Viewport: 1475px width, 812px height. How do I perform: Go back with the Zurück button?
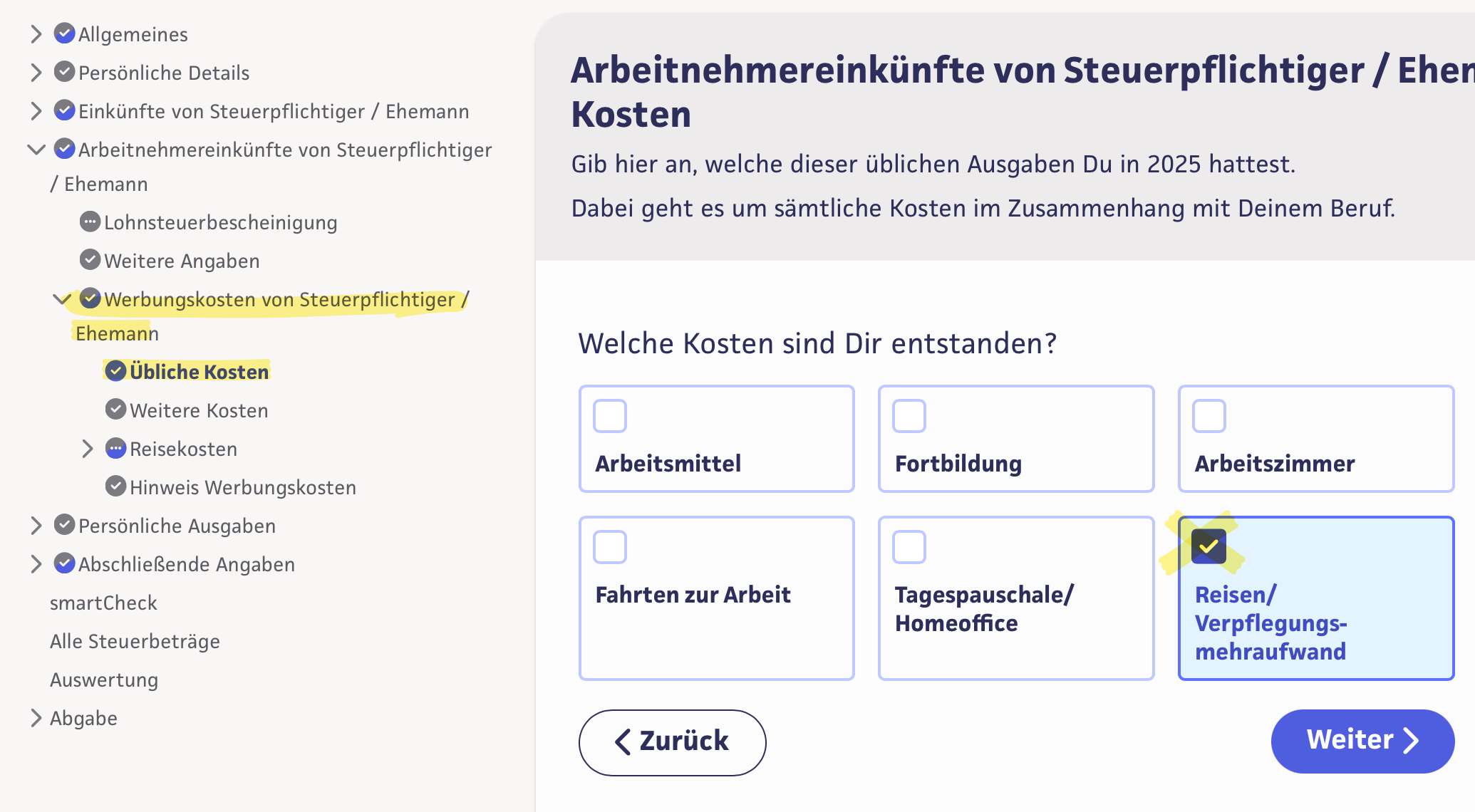(672, 741)
